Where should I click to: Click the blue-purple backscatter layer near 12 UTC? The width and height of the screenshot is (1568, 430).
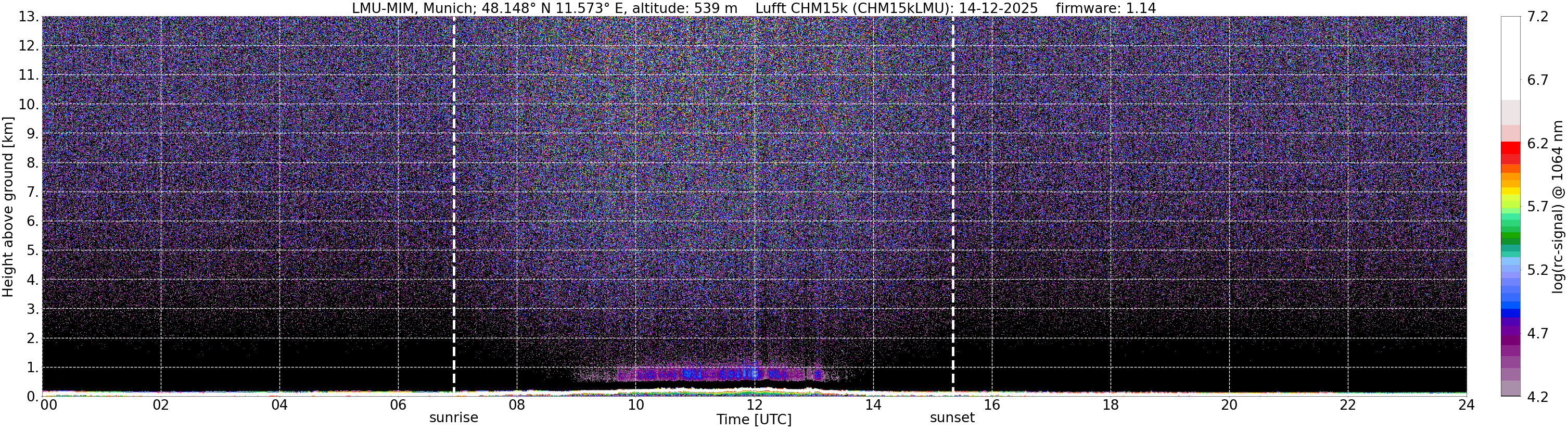(721, 374)
